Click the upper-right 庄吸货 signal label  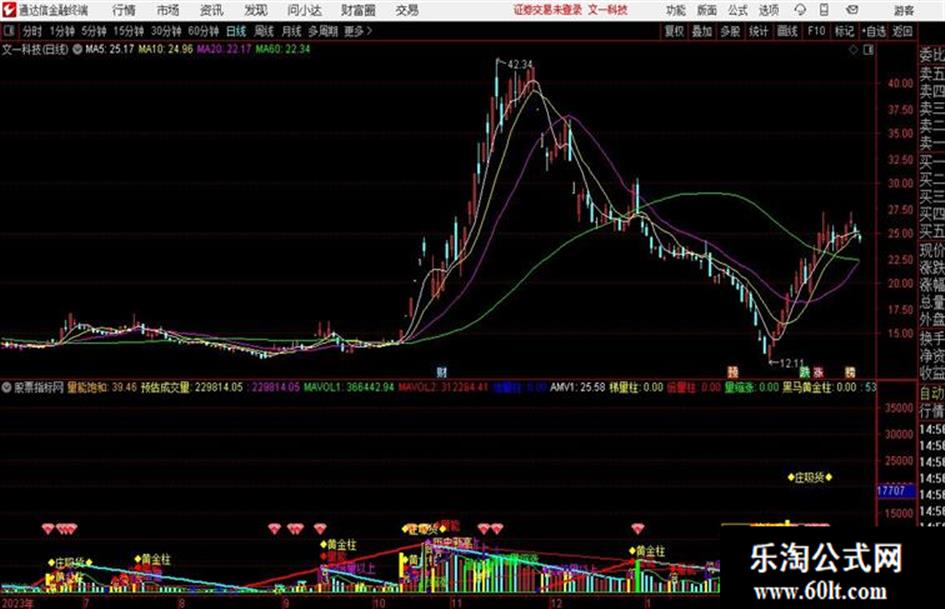coord(809,478)
